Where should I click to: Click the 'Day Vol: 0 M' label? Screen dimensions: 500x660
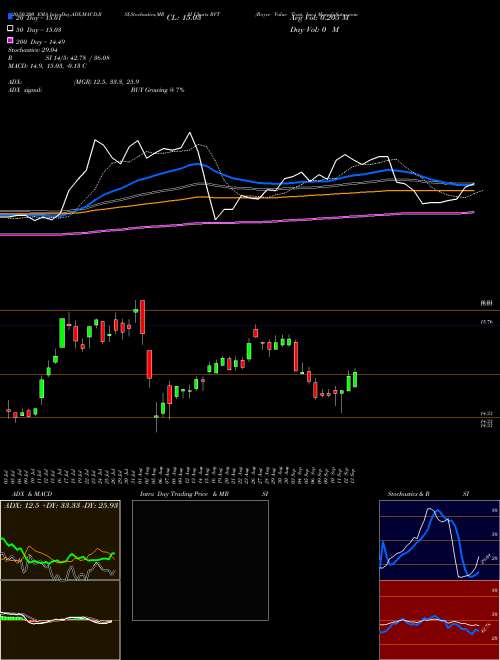[x=314, y=30]
